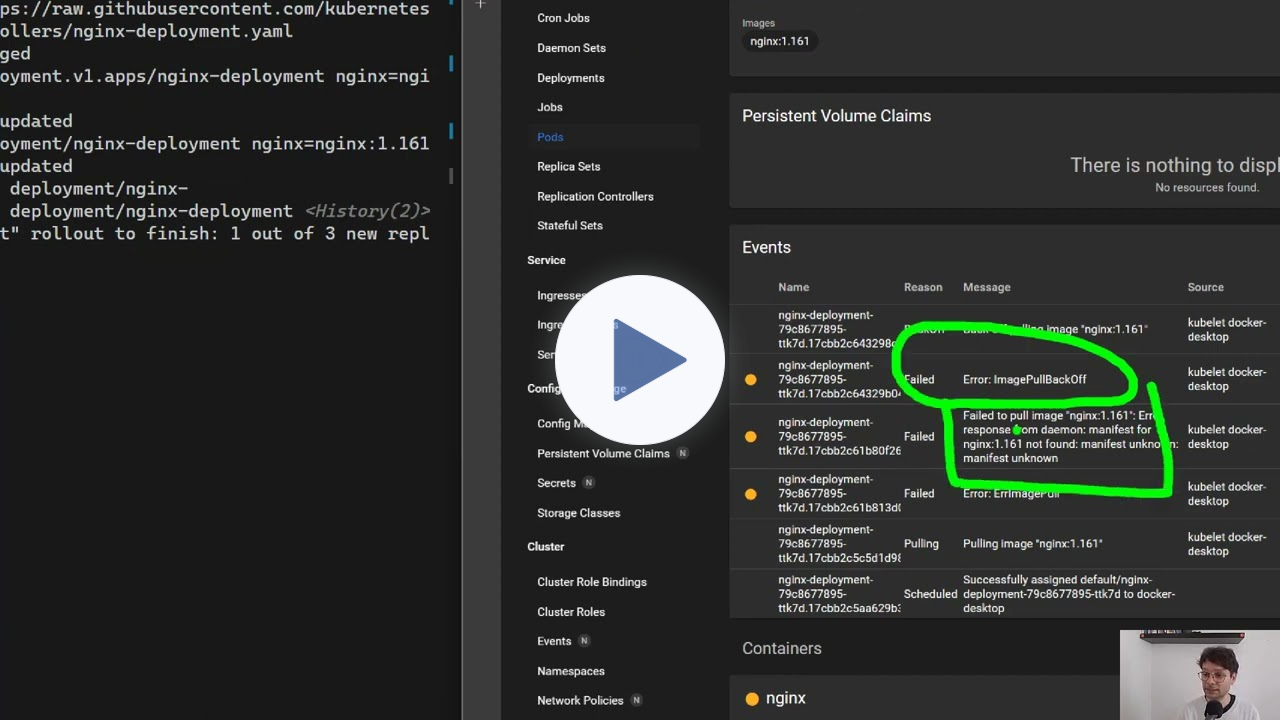This screenshot has width=1280, height=720.
Task: Click the presenter webcam thumbnail
Action: click(1200, 675)
